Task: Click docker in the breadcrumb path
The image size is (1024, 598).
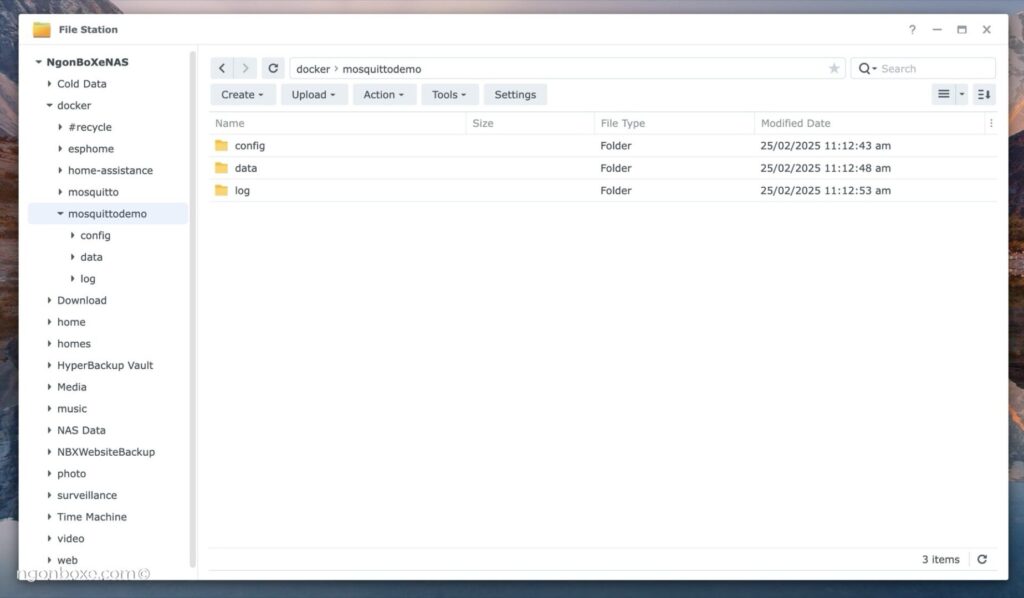Action: (313, 69)
